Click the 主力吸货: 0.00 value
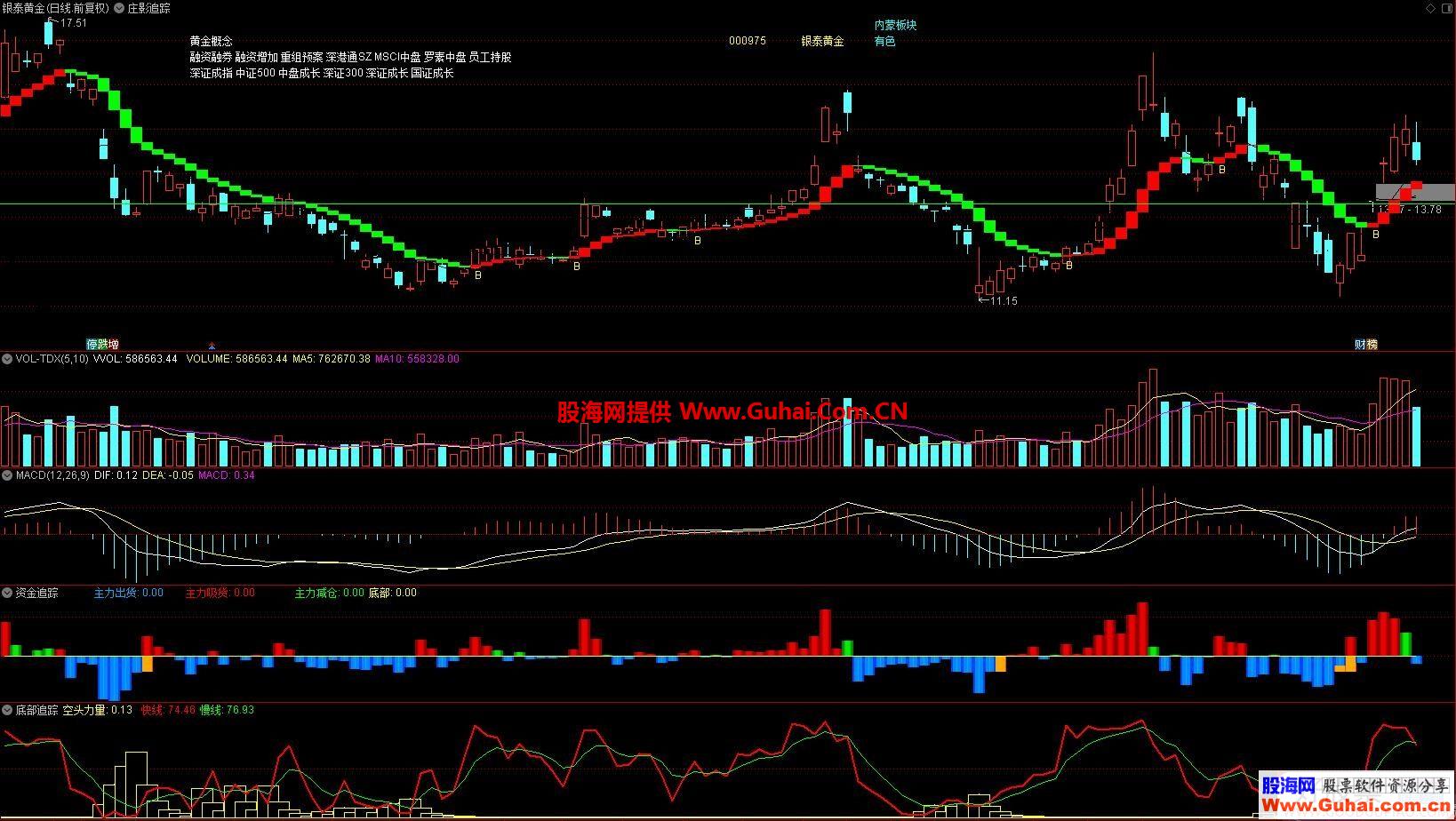The image size is (1456, 821). (220, 593)
